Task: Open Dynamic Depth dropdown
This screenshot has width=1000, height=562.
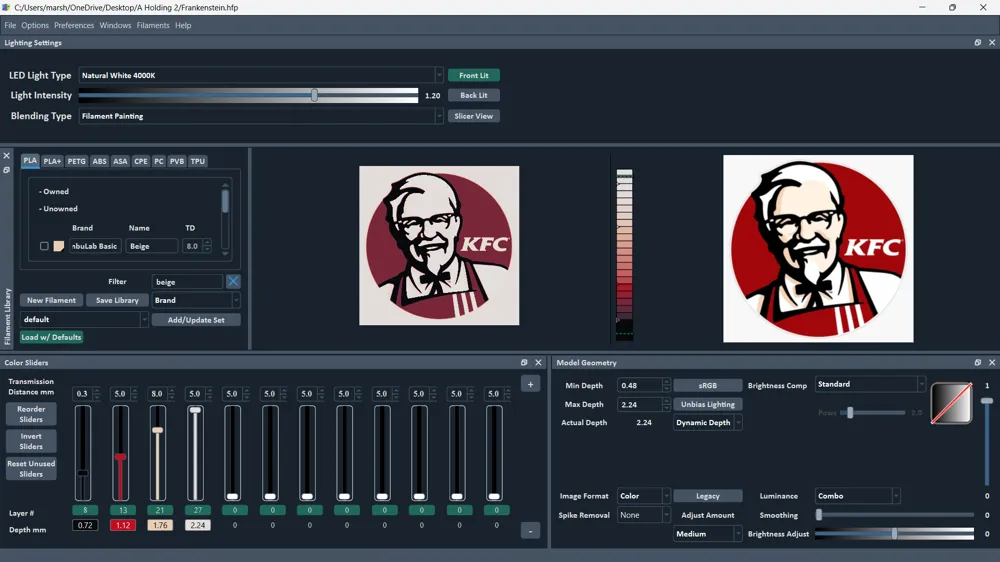Action: [x=708, y=423]
